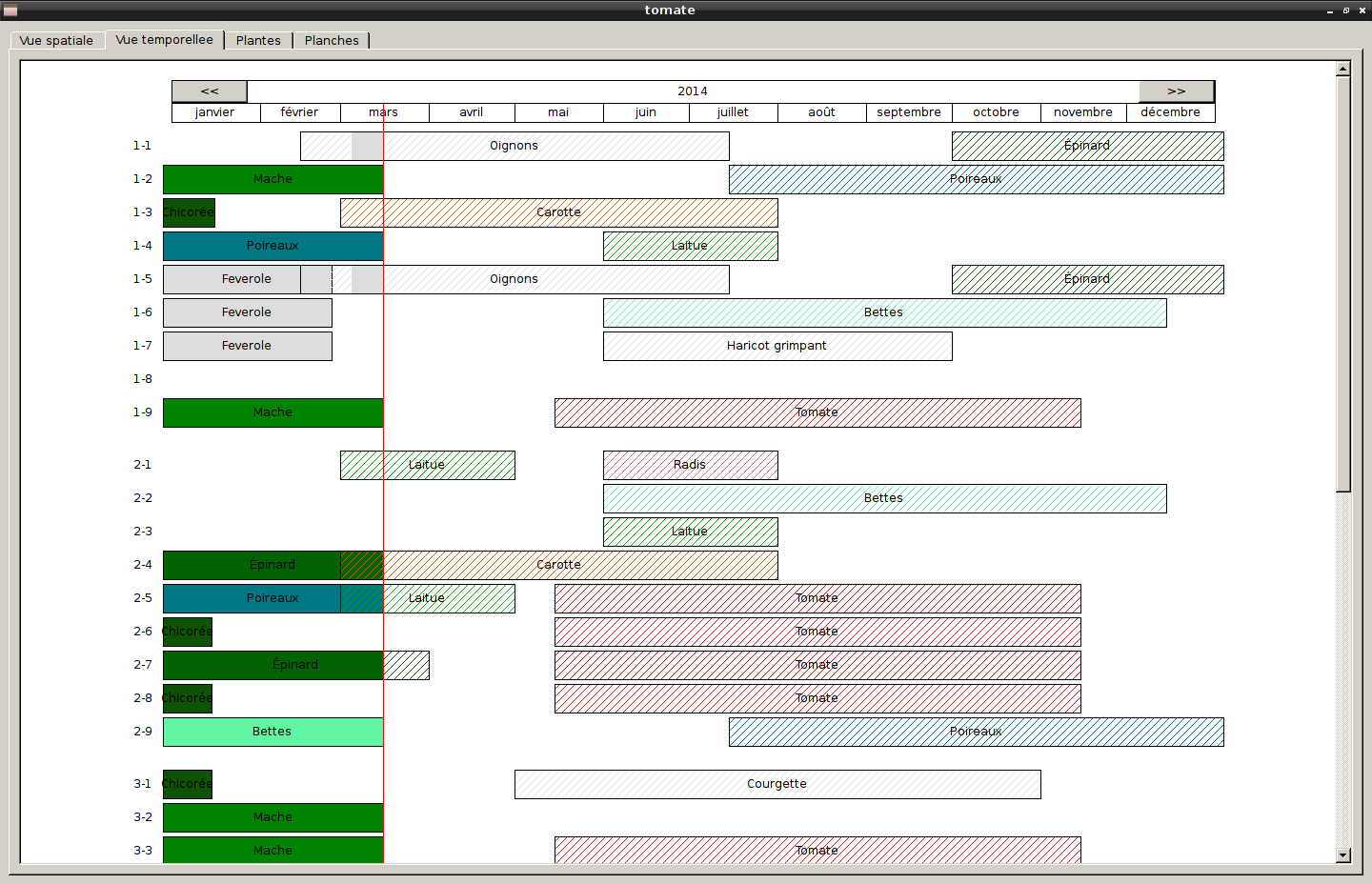Select Laitue bar in row 2-1

pyautogui.click(x=427, y=465)
